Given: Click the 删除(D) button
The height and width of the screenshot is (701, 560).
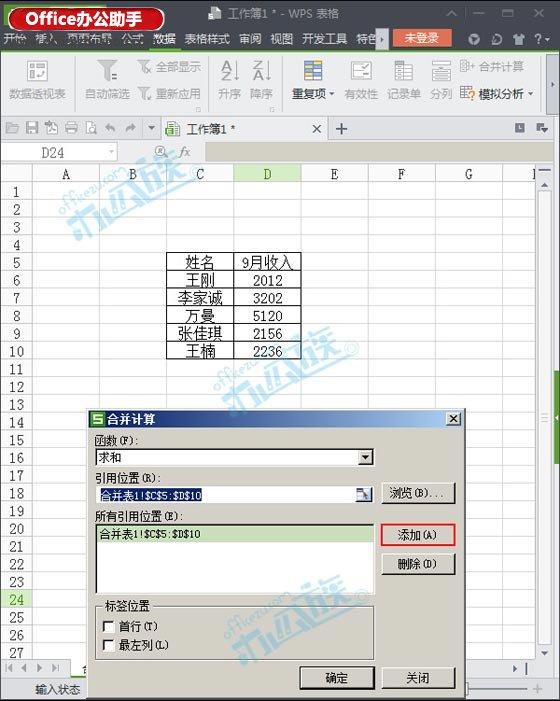Looking at the screenshot, I should (418, 564).
